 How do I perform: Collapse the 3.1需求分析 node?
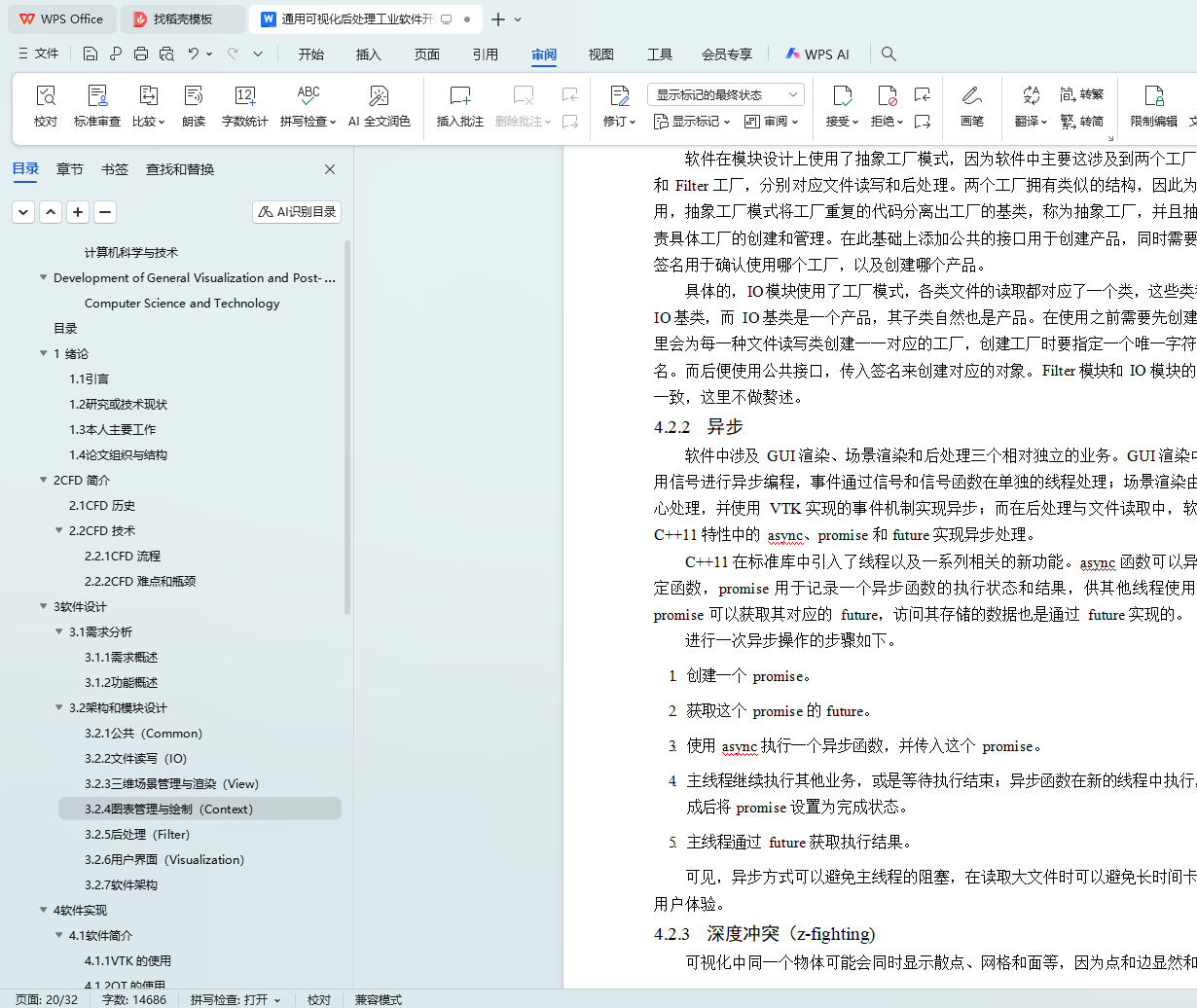(58, 631)
